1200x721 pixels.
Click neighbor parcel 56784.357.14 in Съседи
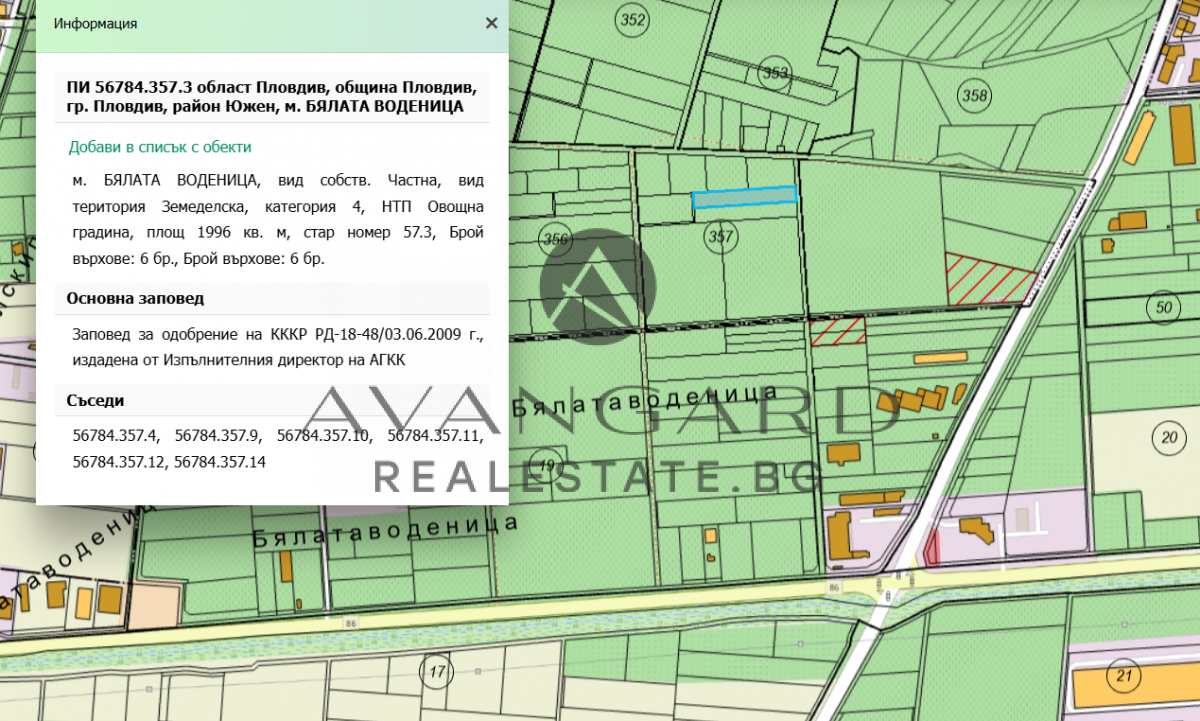pos(220,462)
